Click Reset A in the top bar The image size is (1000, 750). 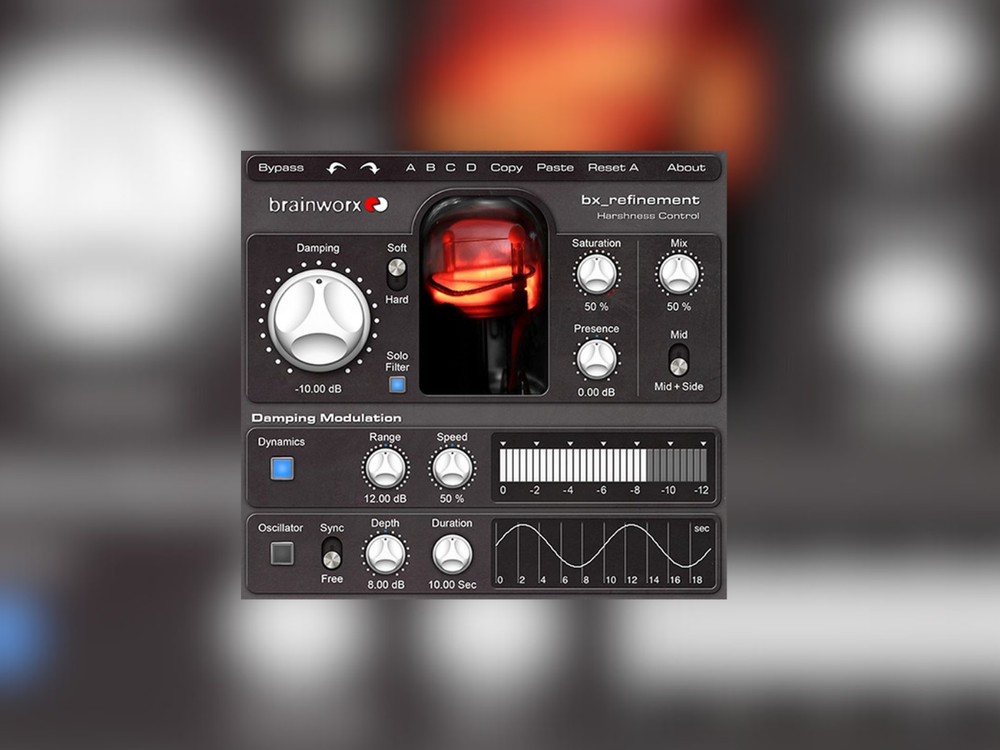[x=613, y=167]
